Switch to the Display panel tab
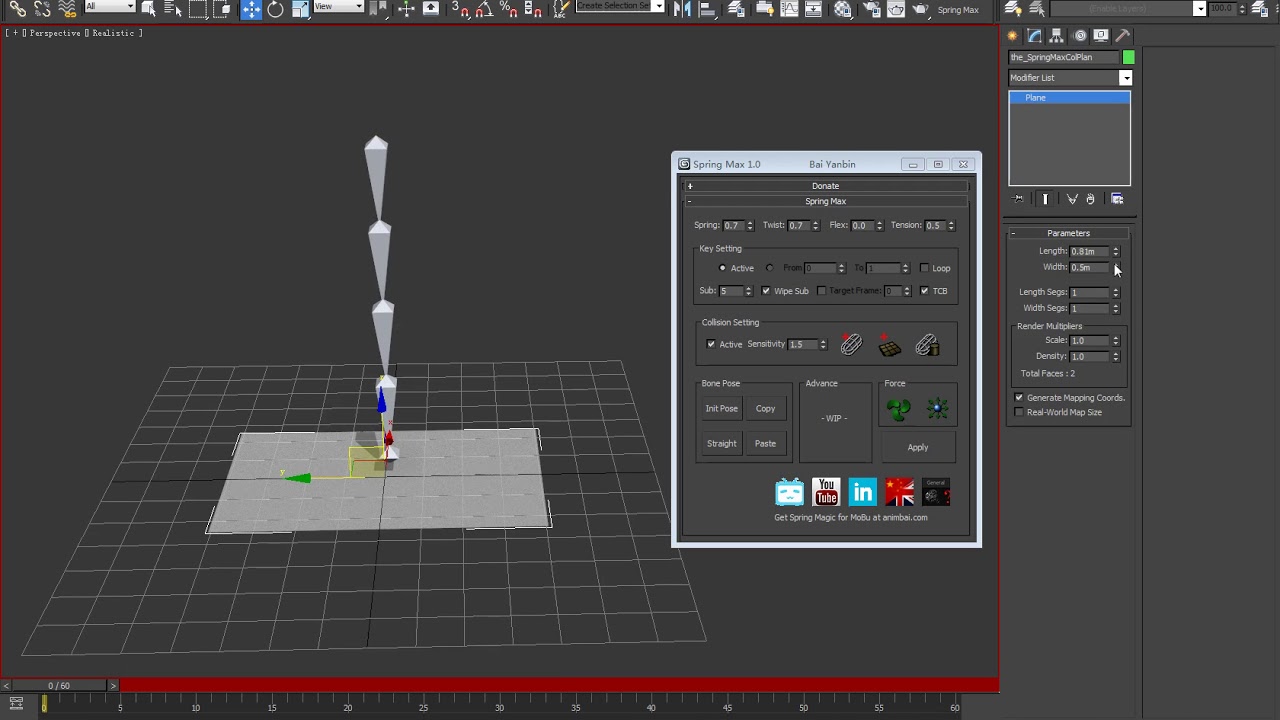Screen dimensions: 1280x720 (x=1101, y=35)
